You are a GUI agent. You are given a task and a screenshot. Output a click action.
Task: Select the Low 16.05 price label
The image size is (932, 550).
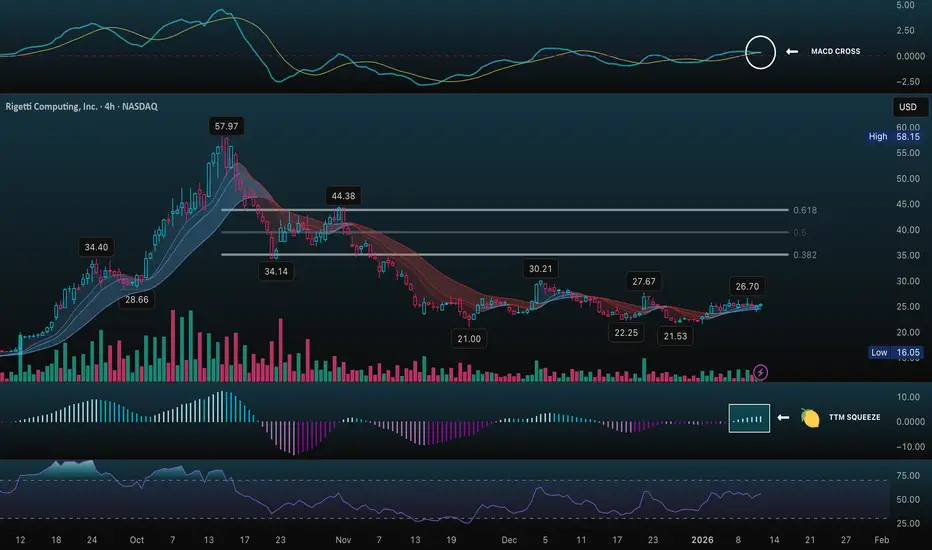(x=895, y=353)
